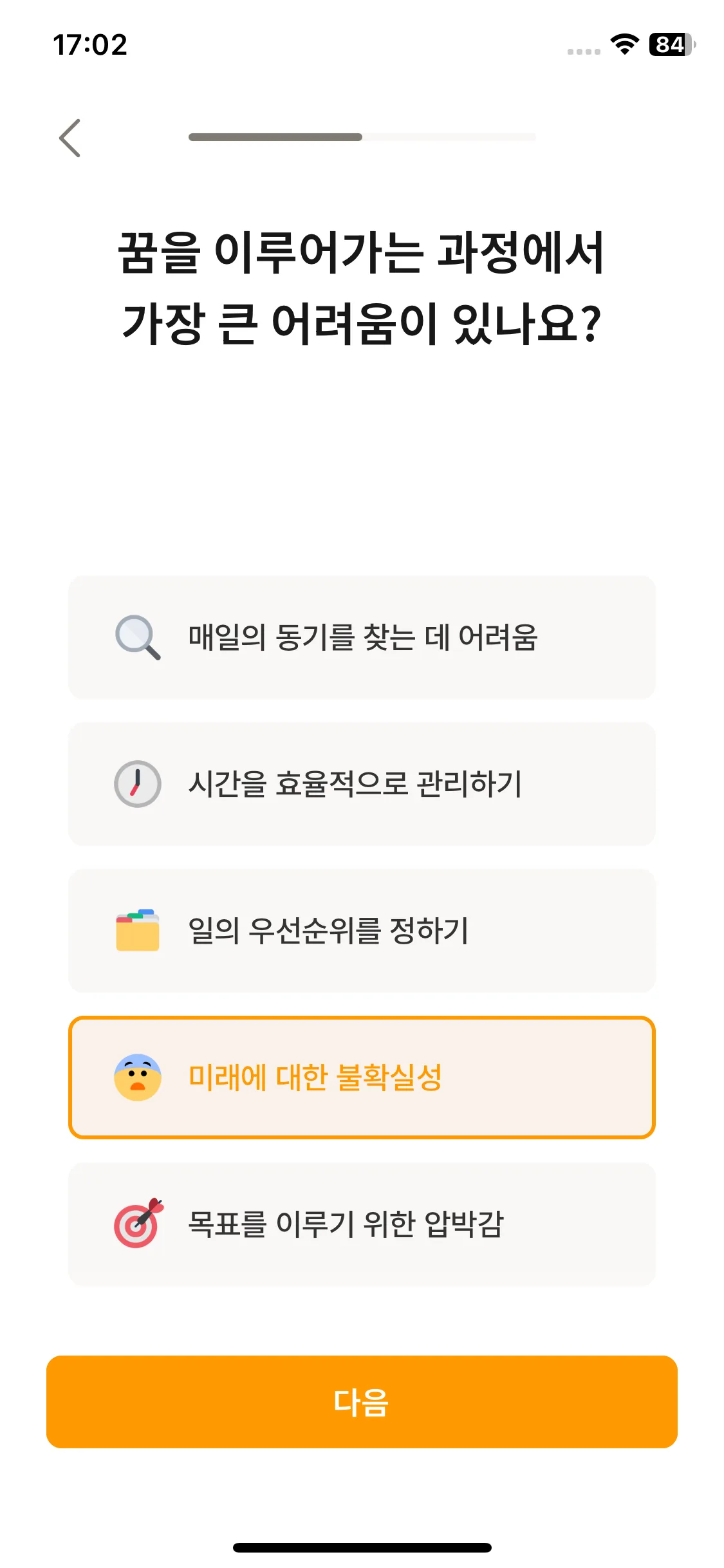Image resolution: width=724 pixels, height=1568 pixels.
Task: Tap the cellular signal dots
Action: (584, 51)
